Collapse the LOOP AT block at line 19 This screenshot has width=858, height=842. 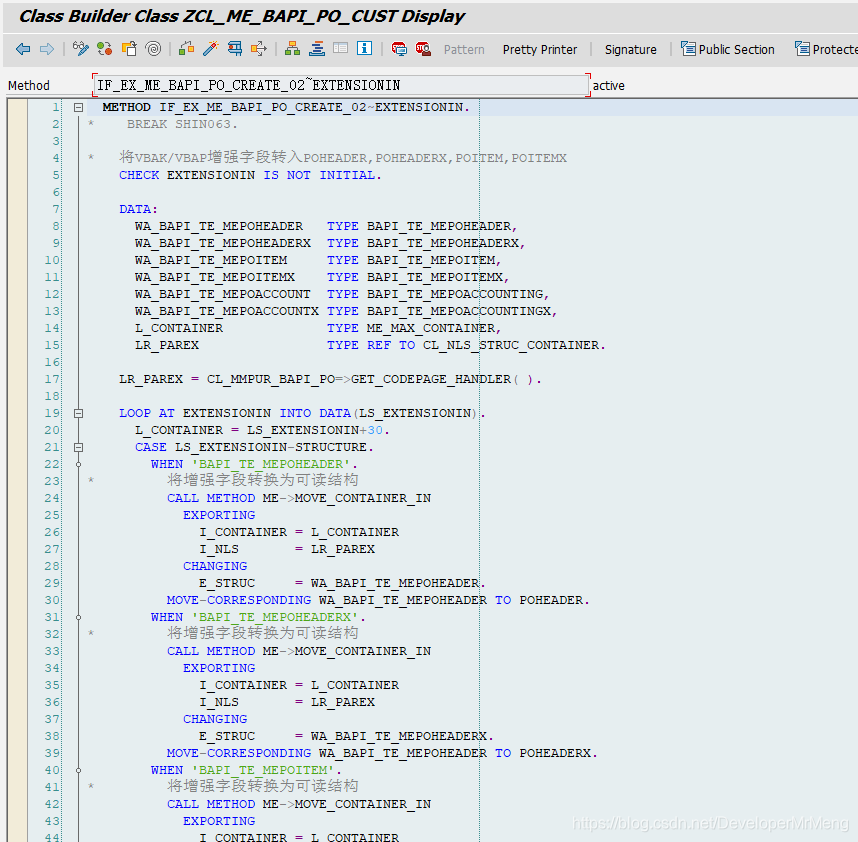78,414
